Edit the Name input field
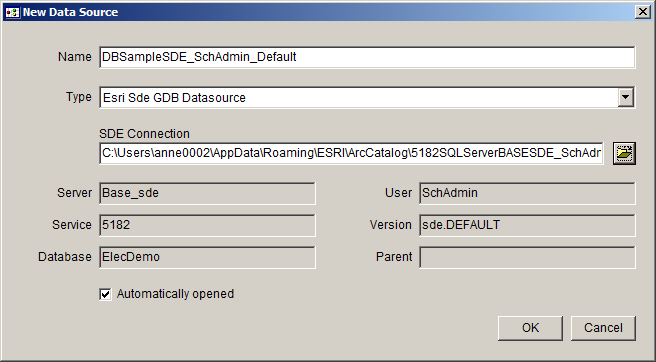The width and height of the screenshot is (656, 362). [x=367, y=57]
